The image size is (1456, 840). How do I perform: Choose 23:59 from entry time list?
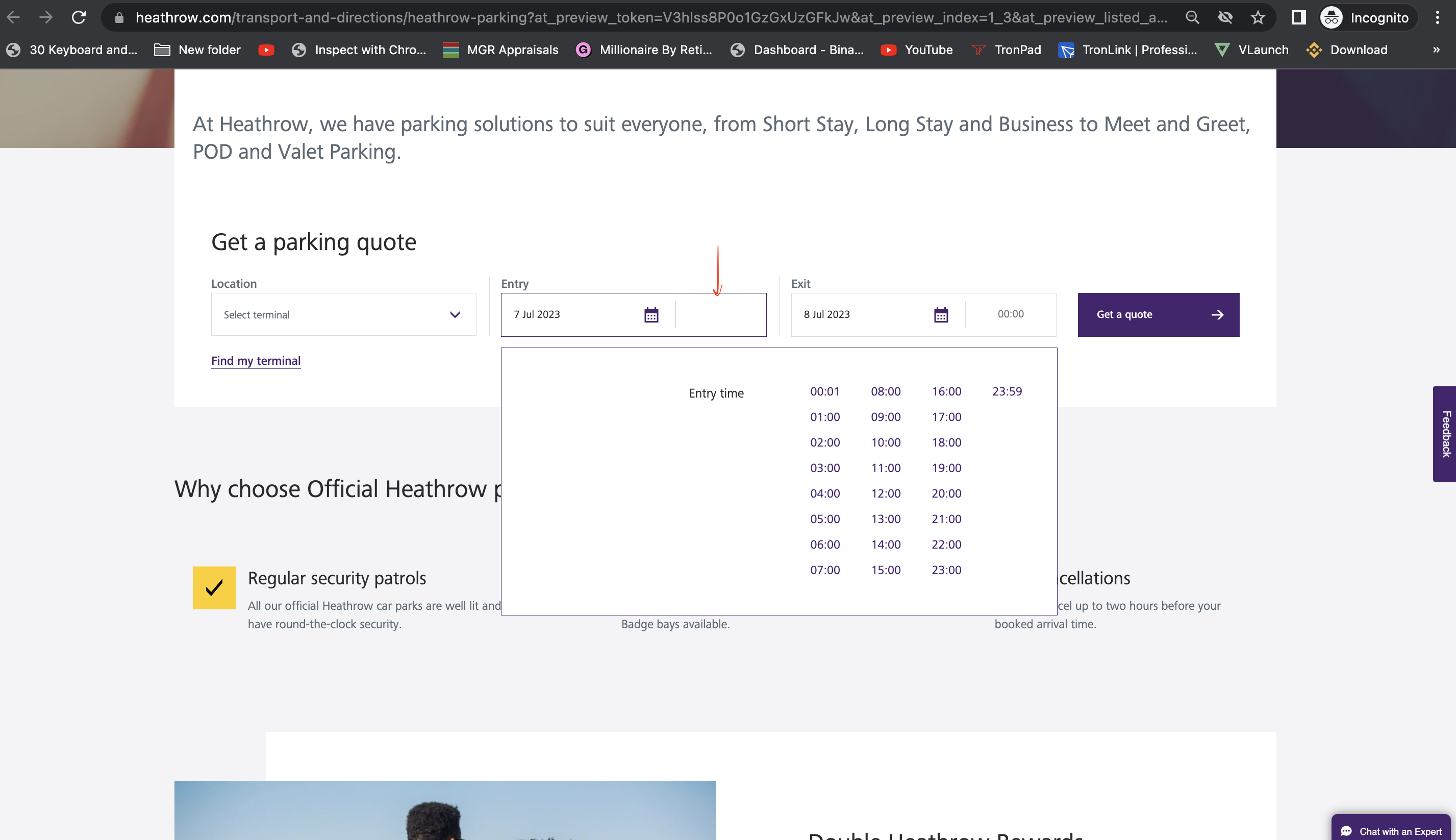pos(1006,391)
